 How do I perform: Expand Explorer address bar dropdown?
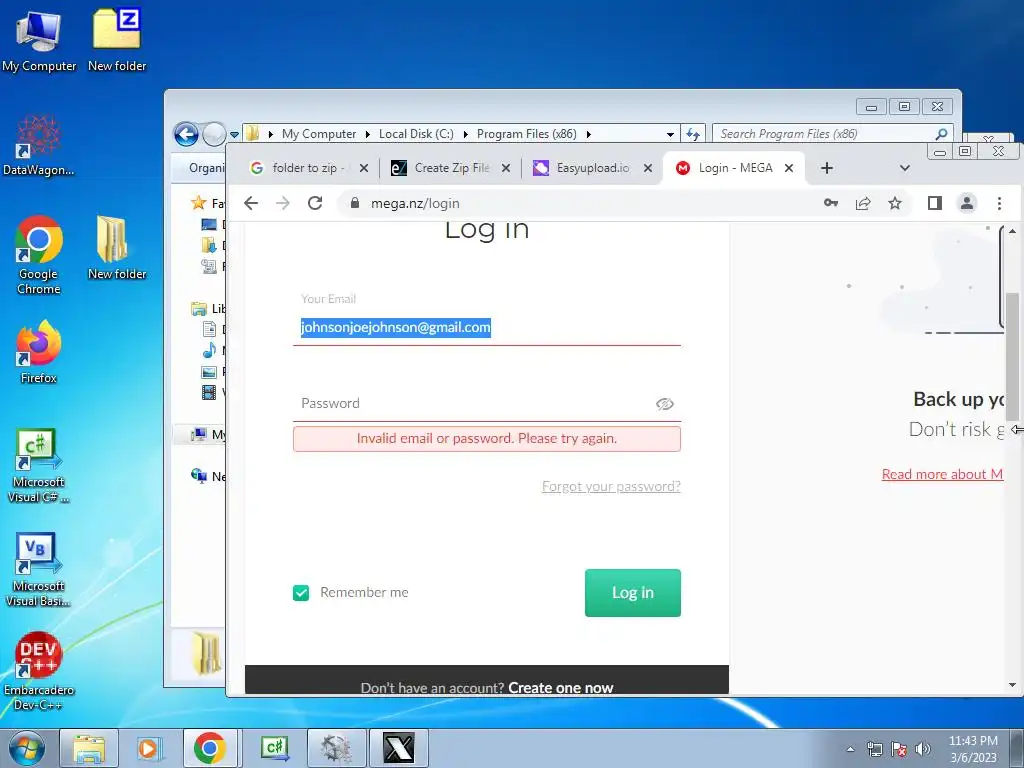coord(670,134)
